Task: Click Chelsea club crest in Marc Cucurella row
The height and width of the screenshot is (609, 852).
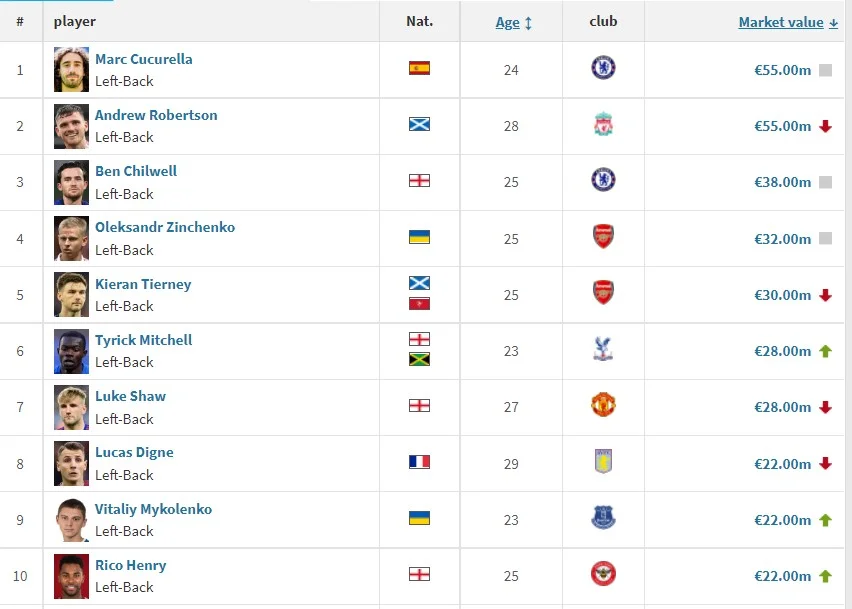Action: [603, 68]
